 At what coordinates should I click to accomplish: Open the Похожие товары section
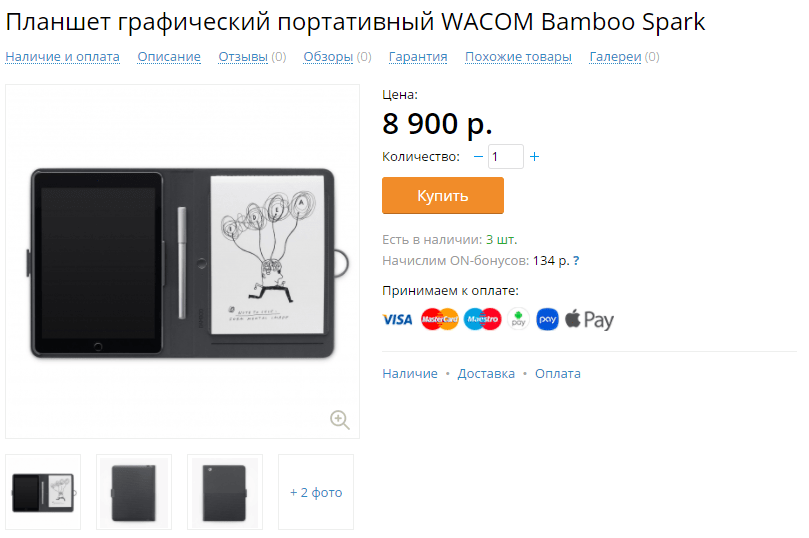[518, 57]
